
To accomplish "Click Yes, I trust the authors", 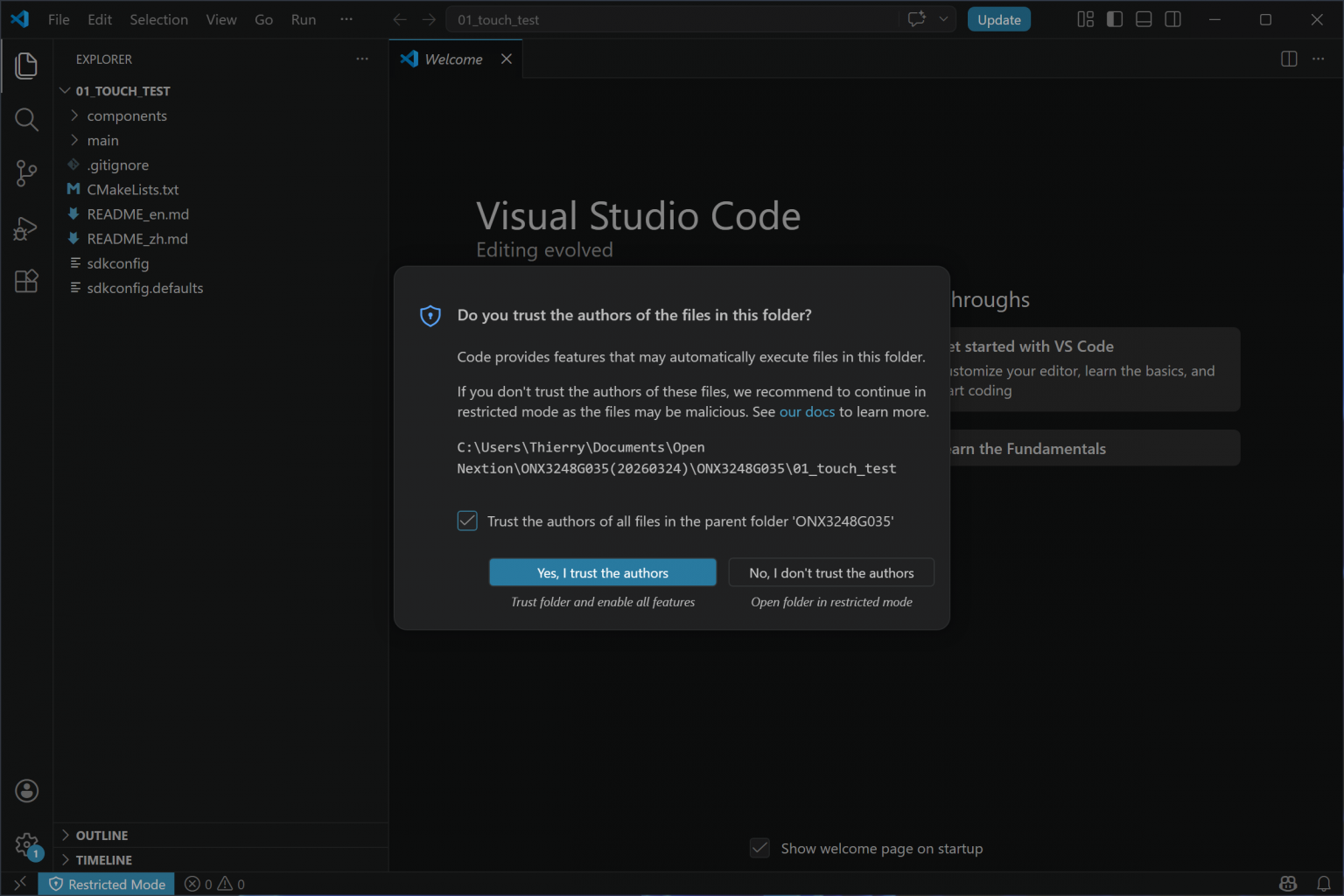I will [x=602, y=572].
